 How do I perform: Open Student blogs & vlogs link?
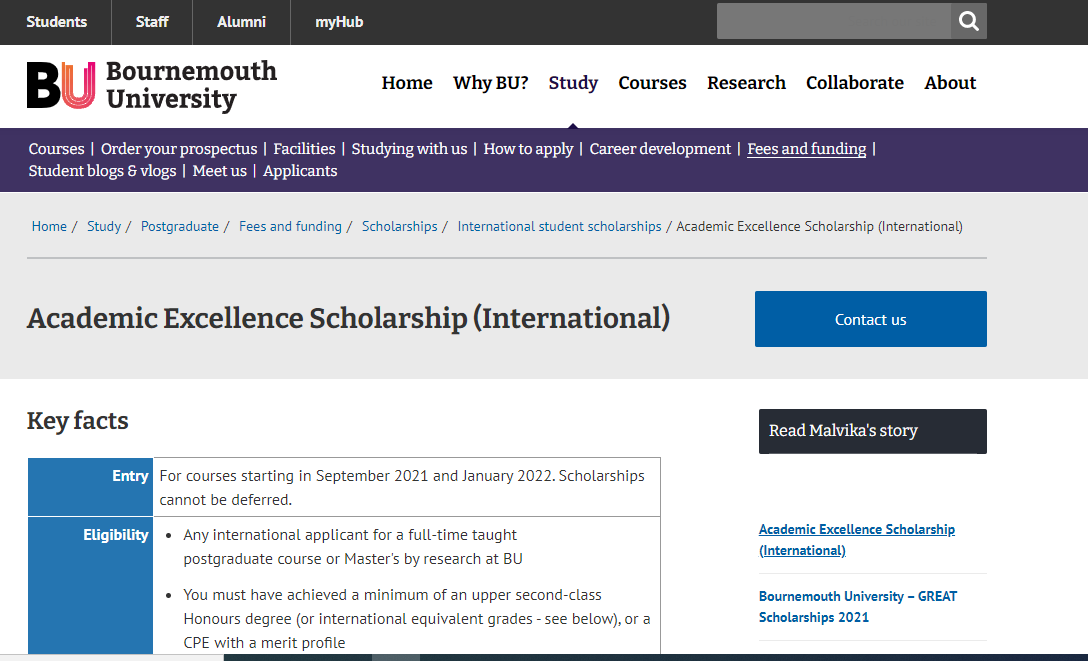click(x=102, y=171)
